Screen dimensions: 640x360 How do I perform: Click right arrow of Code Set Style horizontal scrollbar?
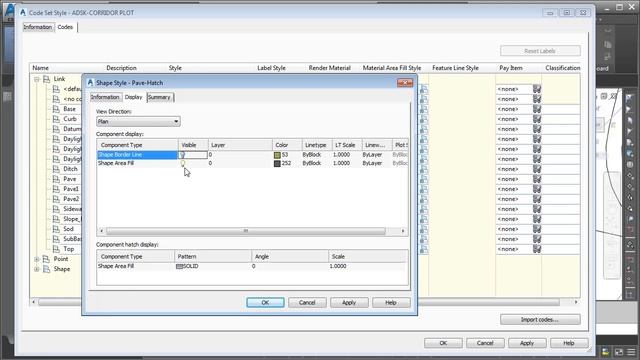[576, 302]
